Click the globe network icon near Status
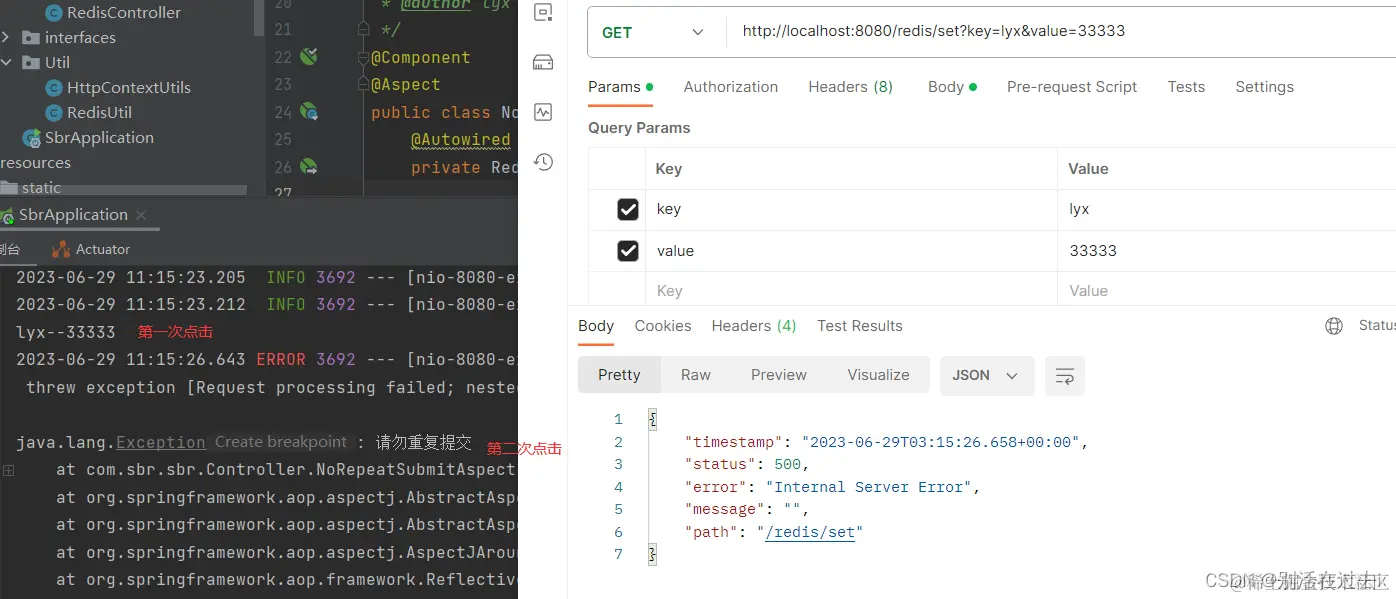Screen dimensions: 1396x599 click(1333, 326)
